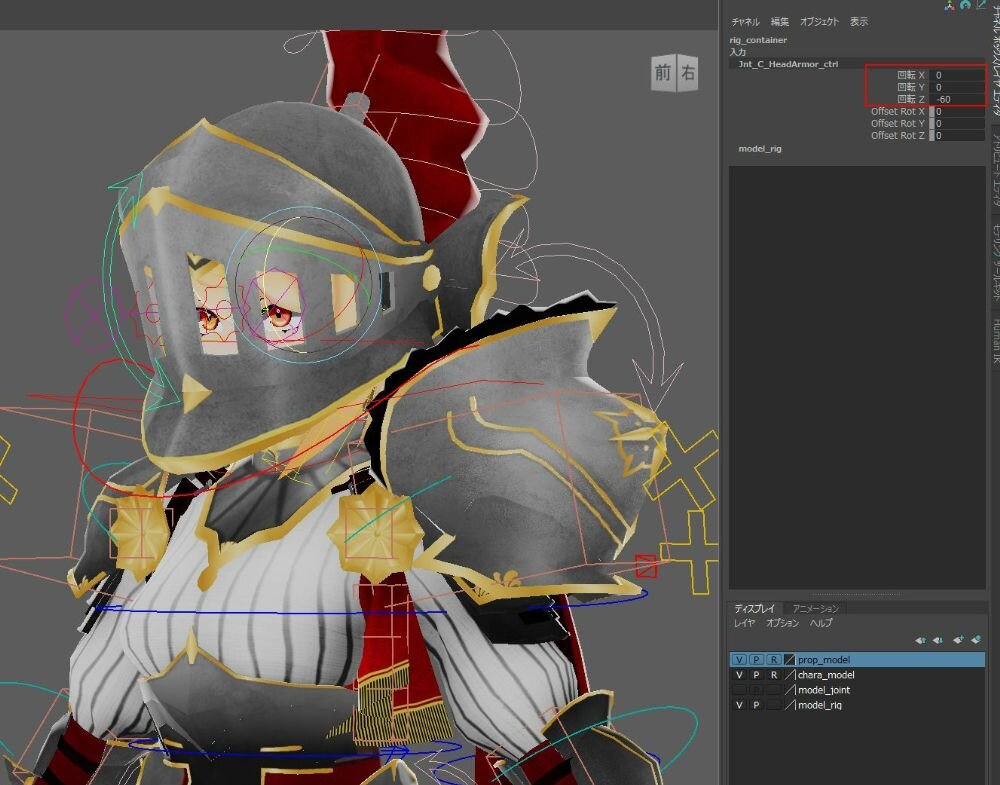Toggle playback P box of model_joint layer
Screen dimensions: 1000x785
click(756, 690)
